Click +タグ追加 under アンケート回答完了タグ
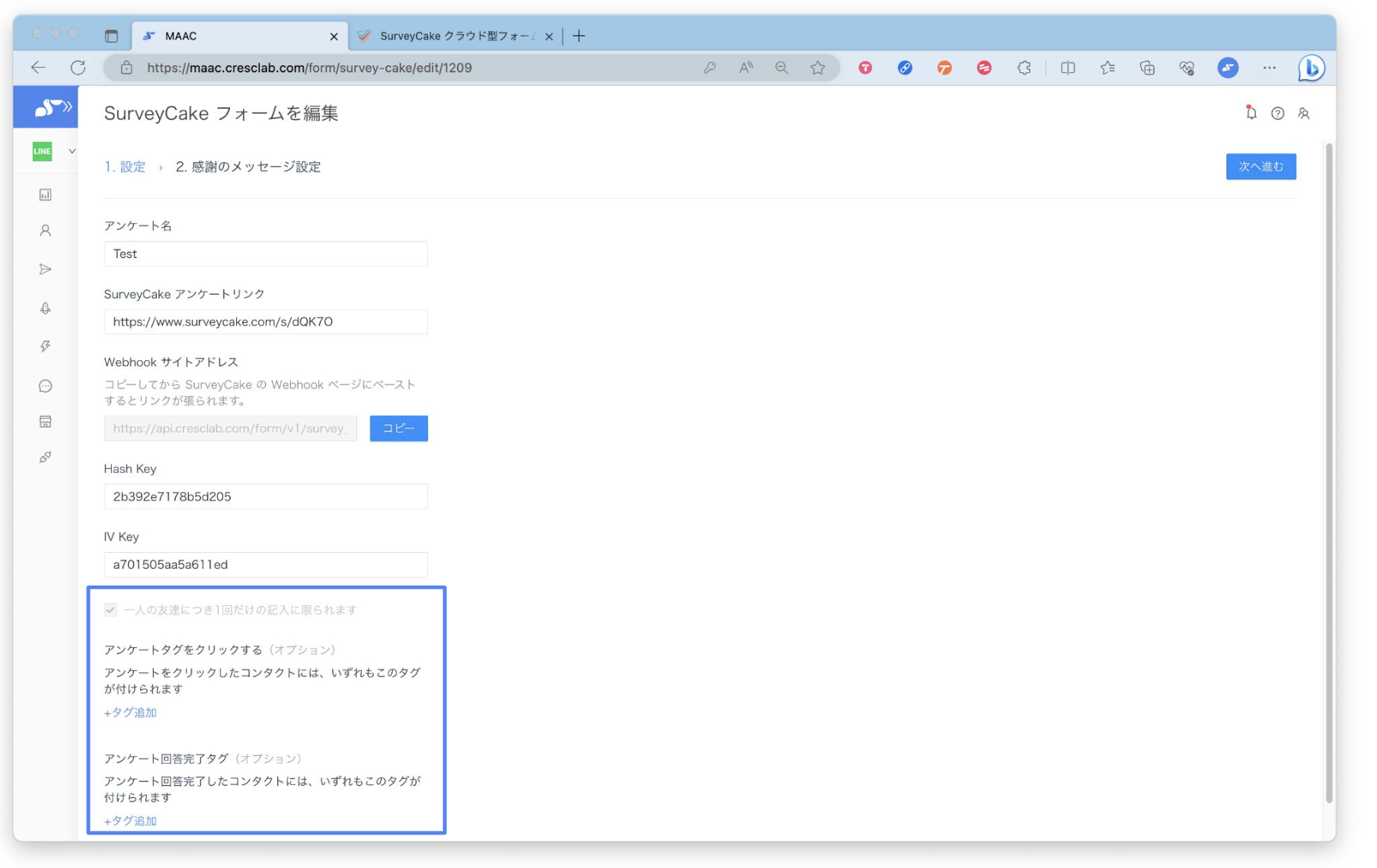Image resolution: width=1377 pixels, height=868 pixels. pyautogui.click(x=130, y=821)
